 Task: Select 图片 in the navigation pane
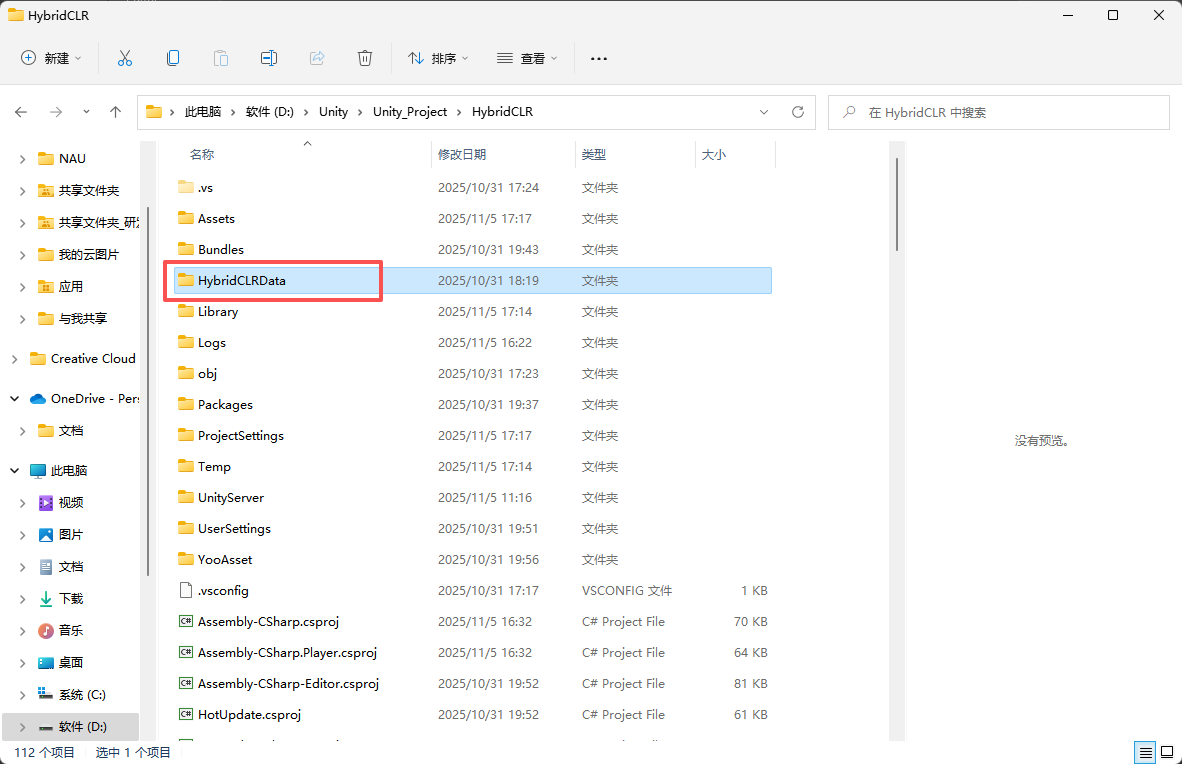(71, 535)
